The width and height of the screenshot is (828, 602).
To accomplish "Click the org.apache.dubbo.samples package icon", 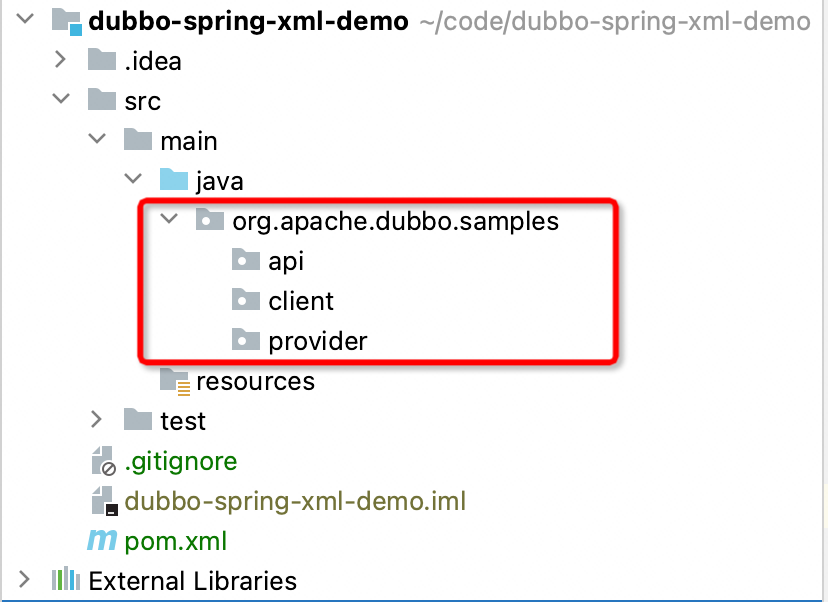I will pyautogui.click(x=210, y=221).
